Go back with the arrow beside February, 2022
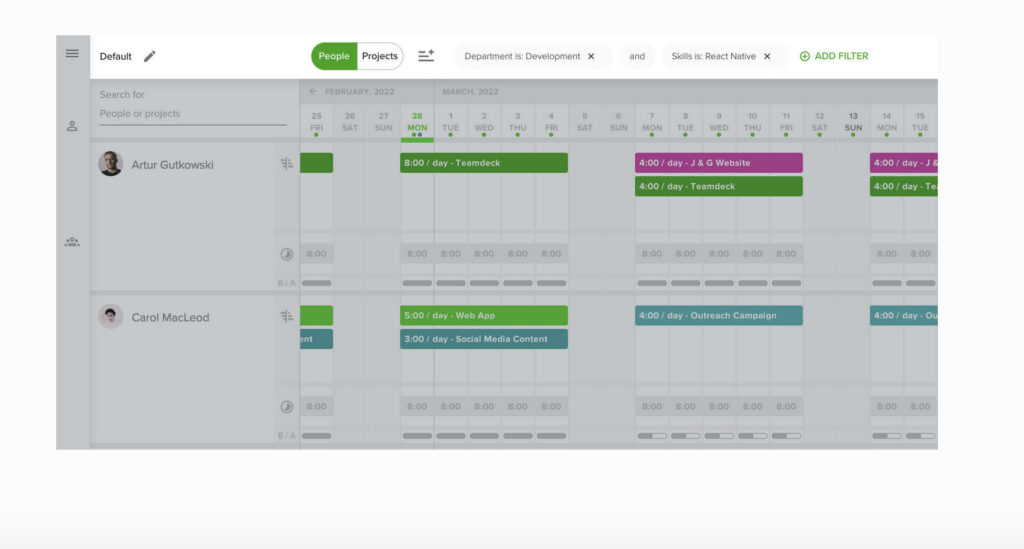 (313, 91)
